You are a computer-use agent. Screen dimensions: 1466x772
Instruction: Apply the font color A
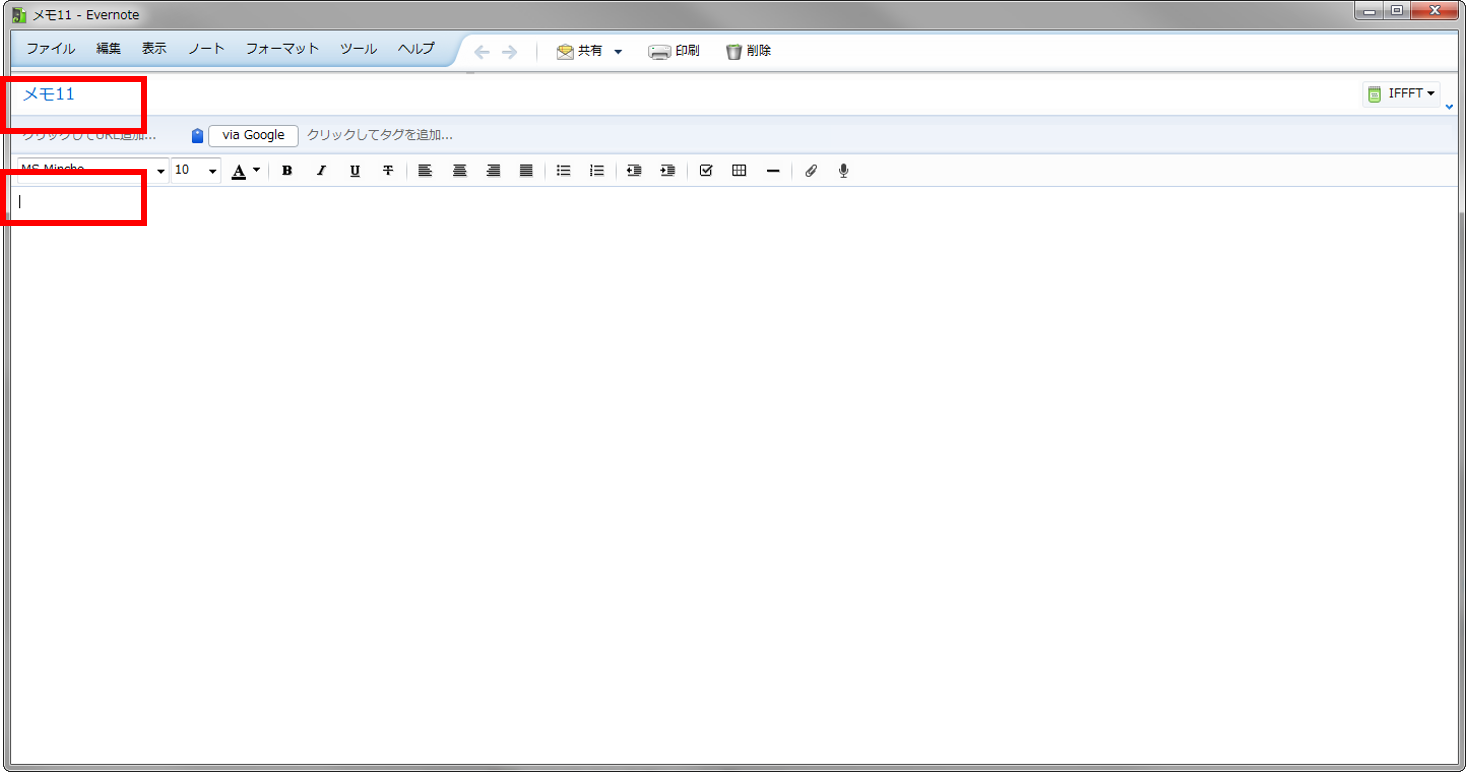point(238,171)
